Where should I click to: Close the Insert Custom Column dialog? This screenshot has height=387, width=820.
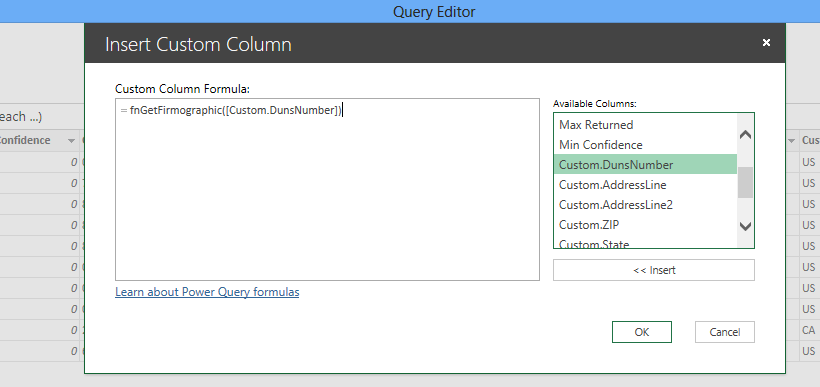coord(766,43)
